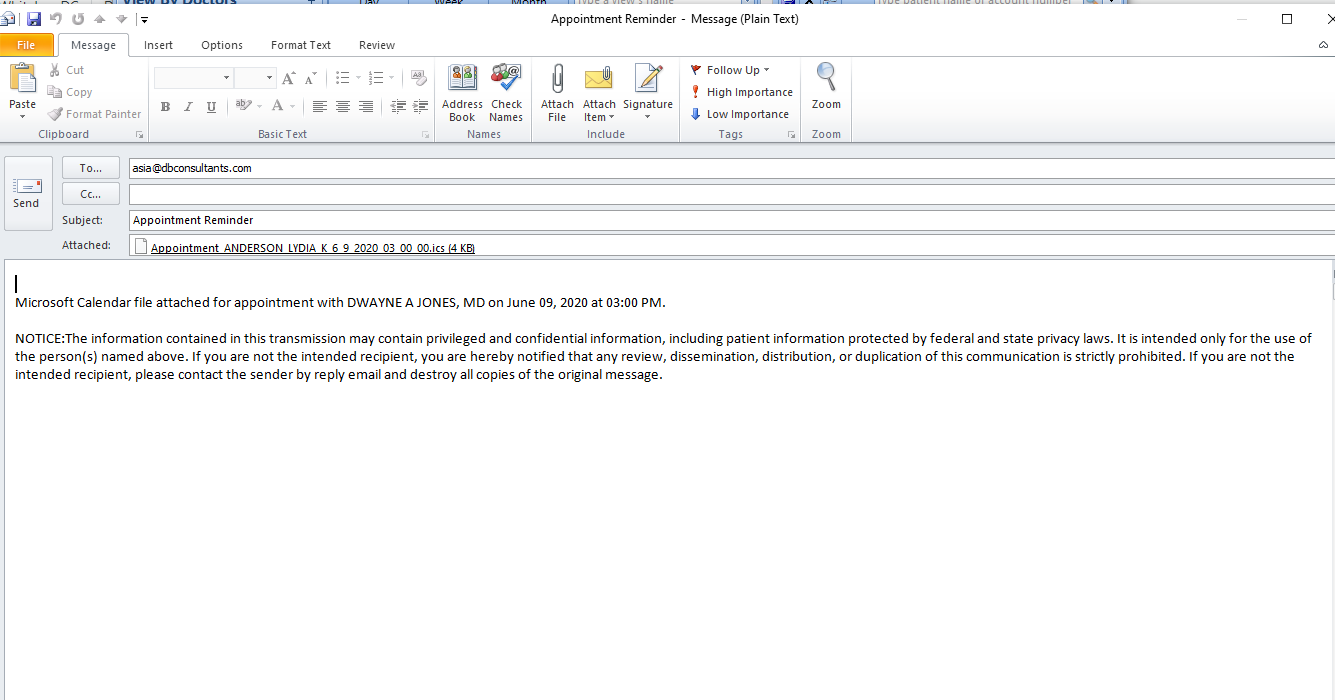Open the Format Text ribbon tab
The image size is (1335, 700).
tap(301, 45)
